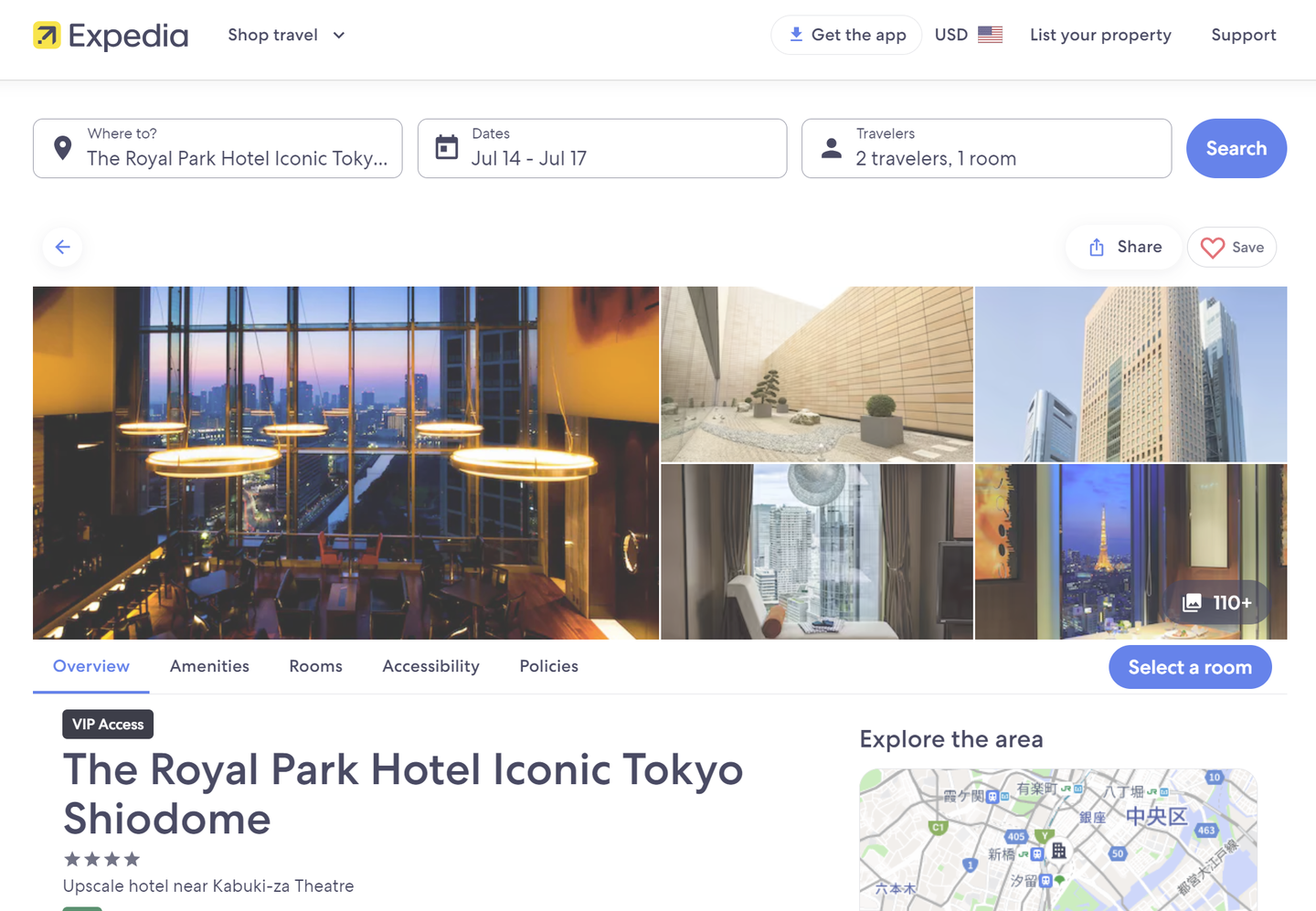This screenshot has height=911, width=1316.
Task: Click the Select a room button
Action: pos(1189,667)
